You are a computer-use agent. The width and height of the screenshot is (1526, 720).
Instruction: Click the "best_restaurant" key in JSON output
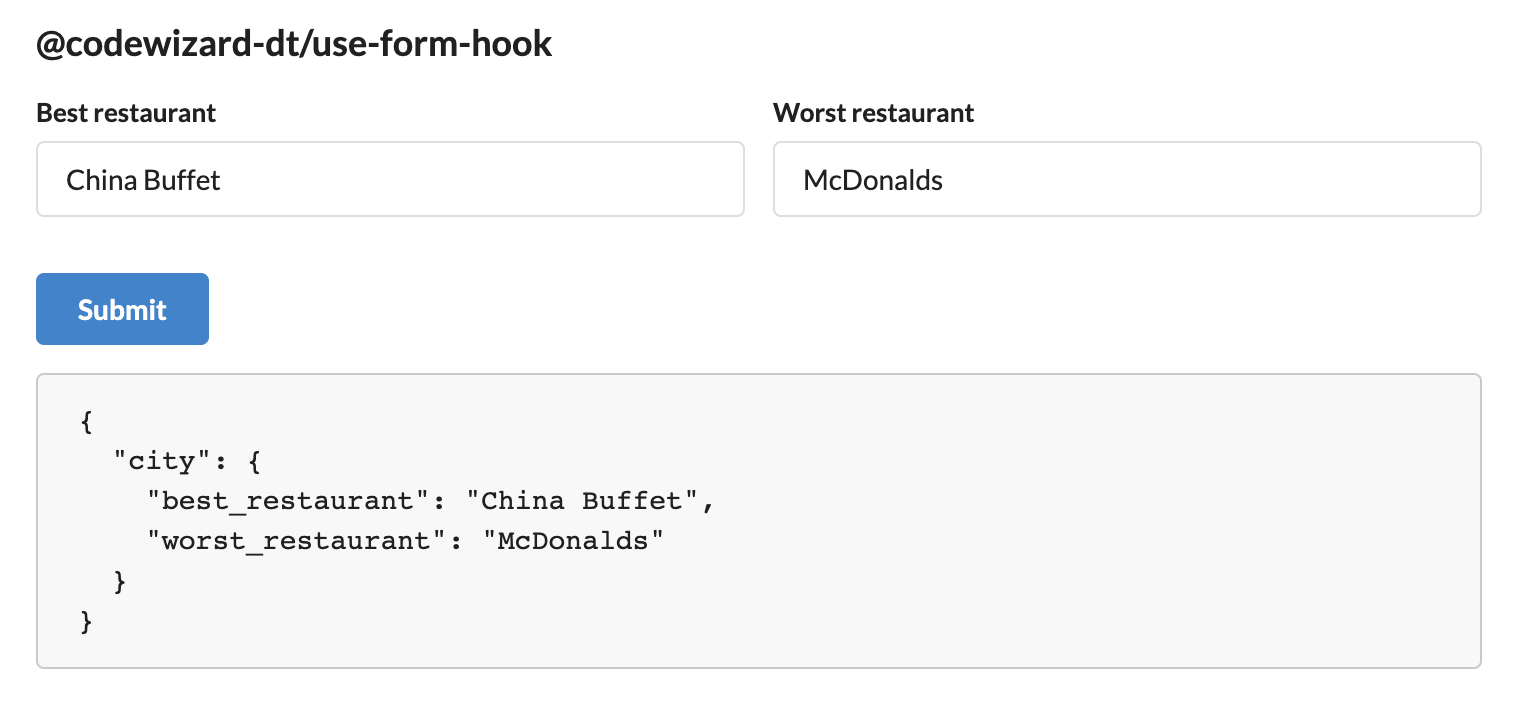(288, 501)
